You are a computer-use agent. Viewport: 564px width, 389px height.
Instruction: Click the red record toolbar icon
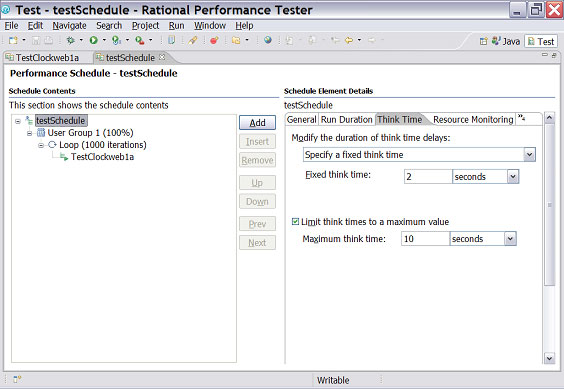214,40
